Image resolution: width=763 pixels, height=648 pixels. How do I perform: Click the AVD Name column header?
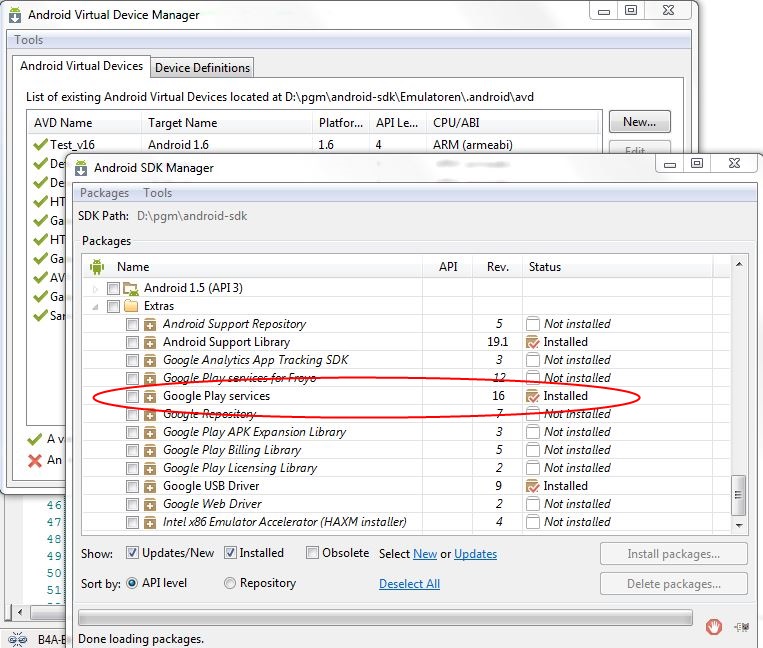click(x=84, y=123)
